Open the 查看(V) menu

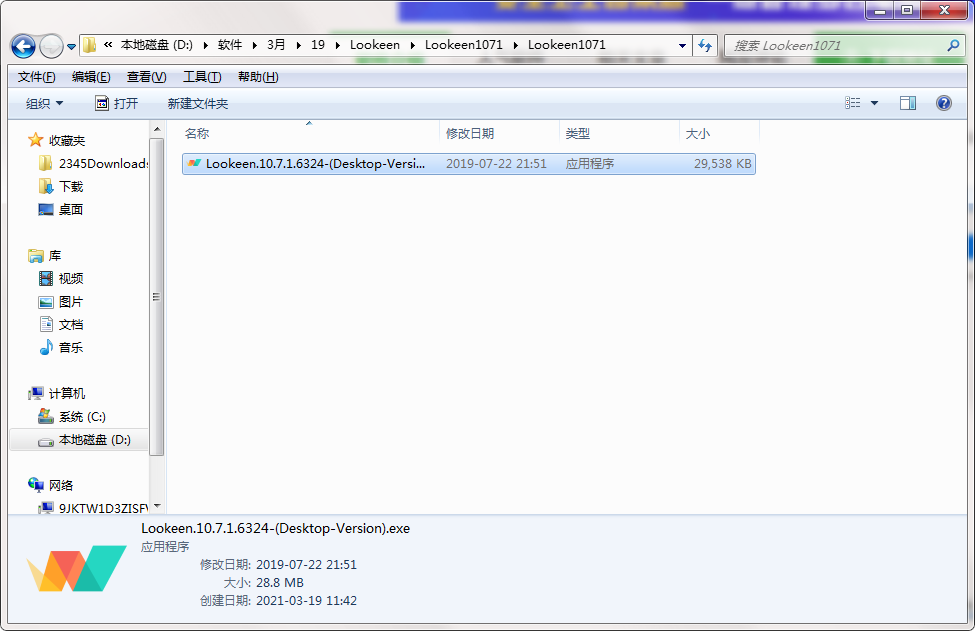pyautogui.click(x=146, y=77)
